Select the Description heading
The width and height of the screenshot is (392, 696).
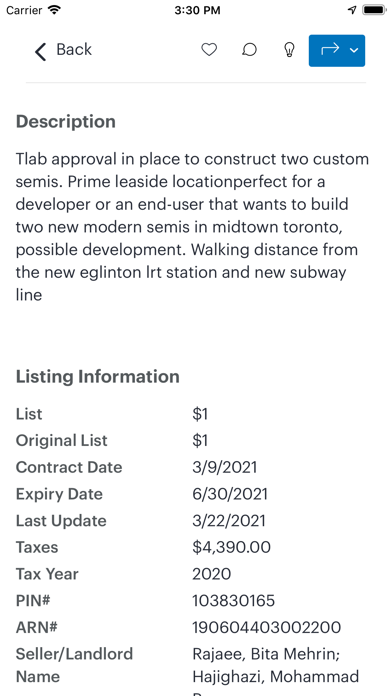coord(66,122)
